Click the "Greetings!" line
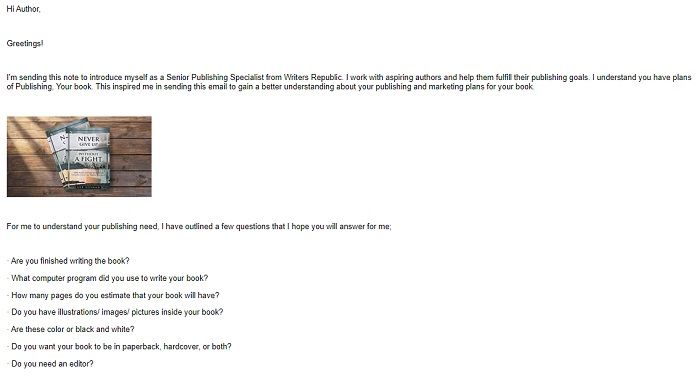The width and height of the screenshot is (700, 377). pos(25,43)
